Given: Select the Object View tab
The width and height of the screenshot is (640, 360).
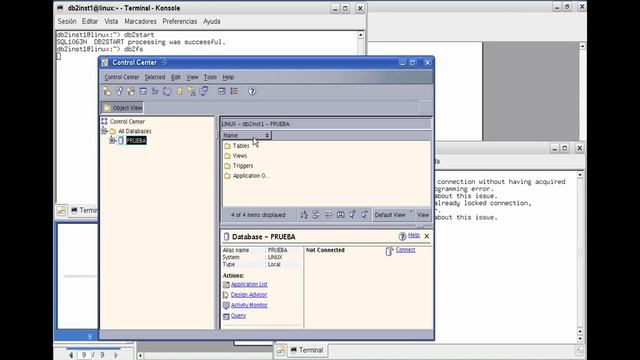Looking at the screenshot, I should click(122, 108).
